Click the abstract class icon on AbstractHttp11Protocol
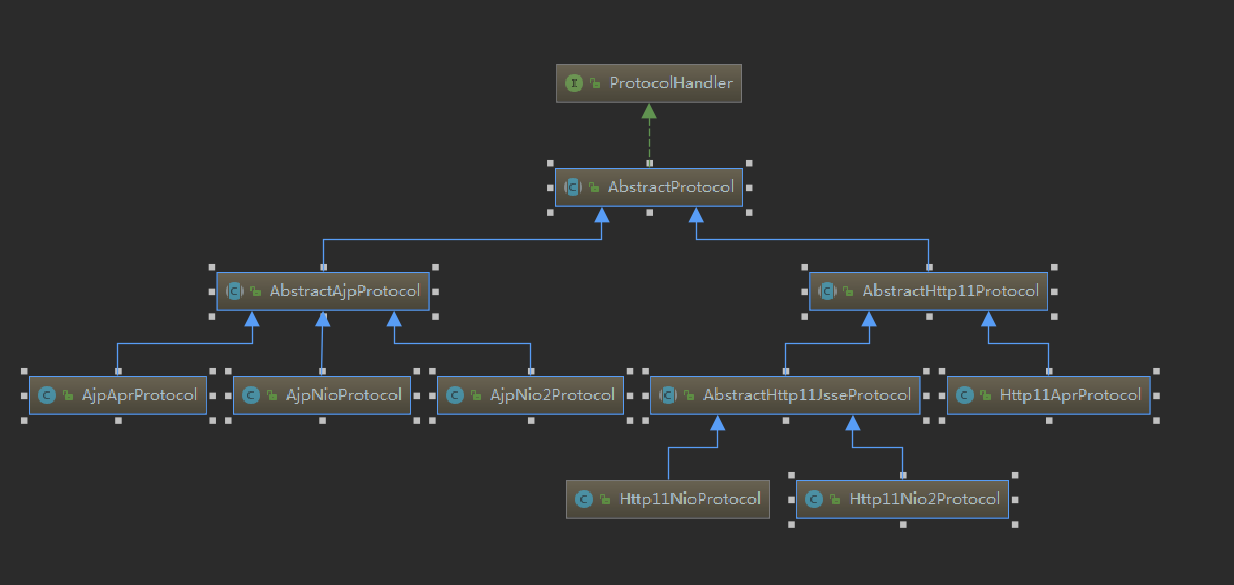The image size is (1234, 585). click(827, 291)
